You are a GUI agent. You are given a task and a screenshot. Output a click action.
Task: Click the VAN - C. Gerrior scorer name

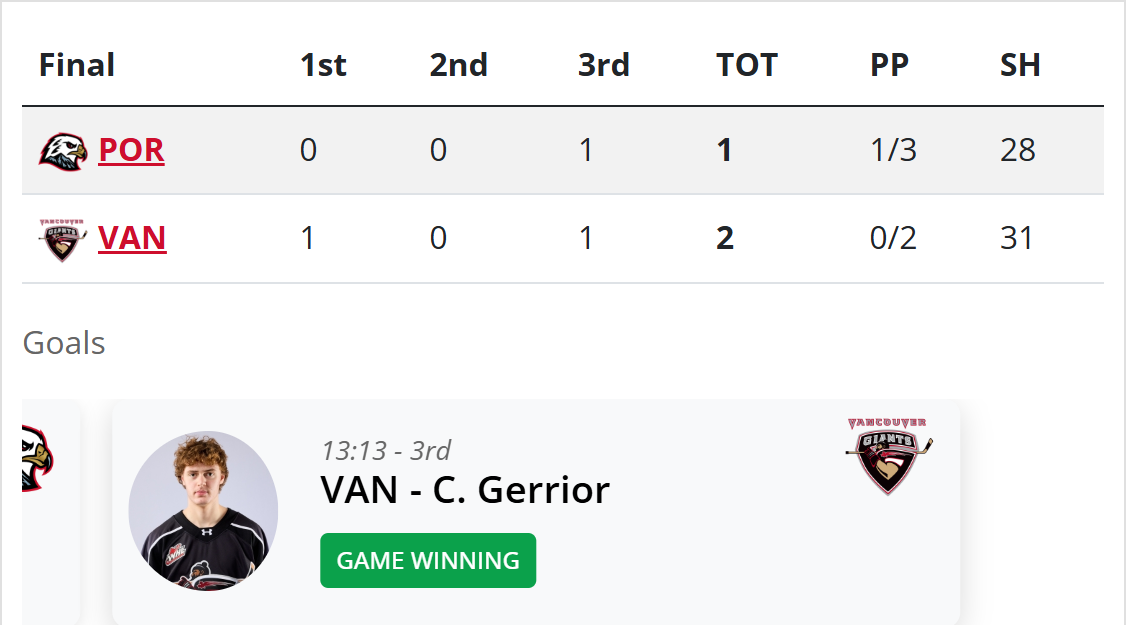click(465, 490)
